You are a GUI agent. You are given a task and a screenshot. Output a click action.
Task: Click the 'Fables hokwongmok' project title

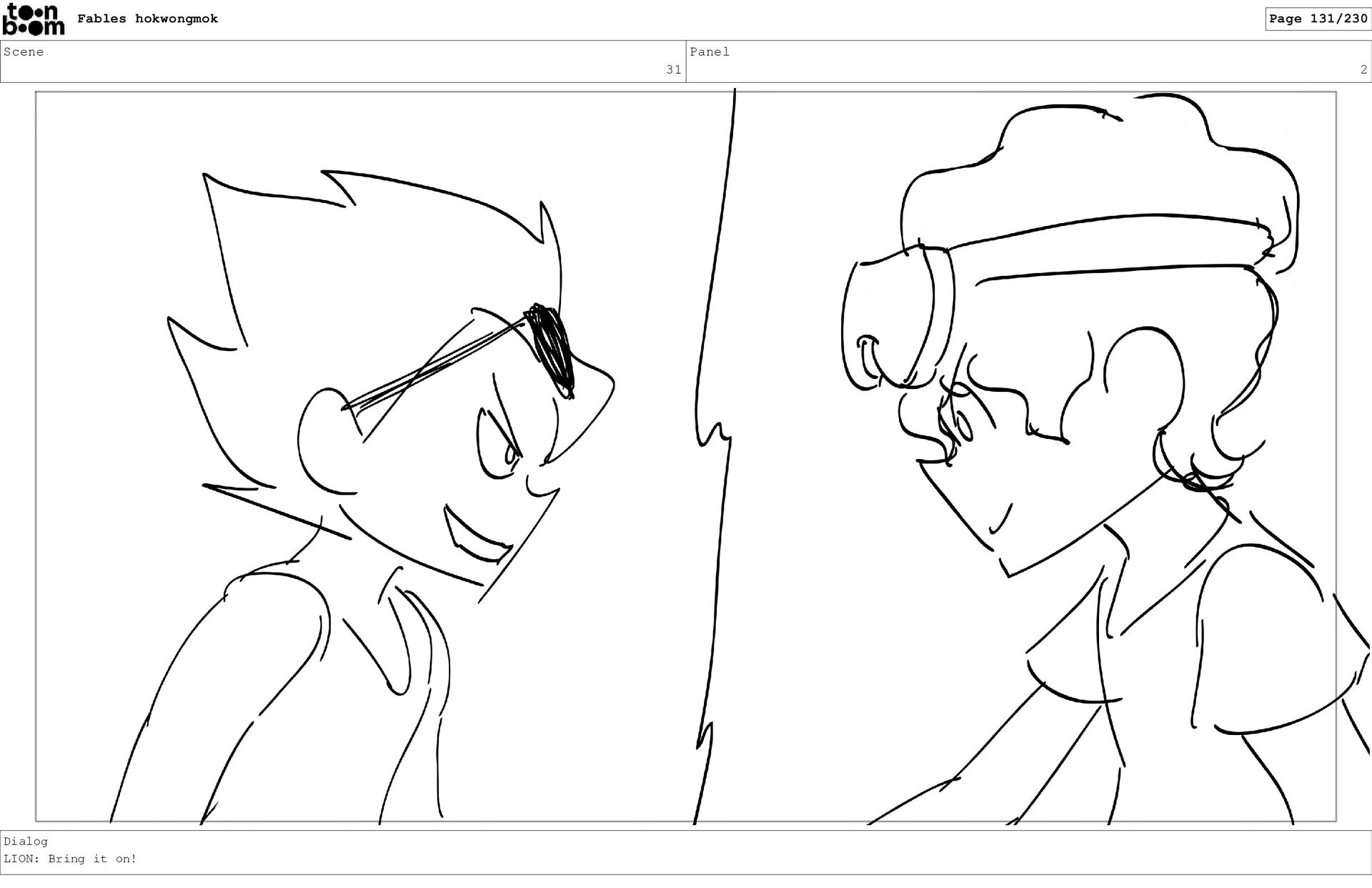click(x=147, y=19)
